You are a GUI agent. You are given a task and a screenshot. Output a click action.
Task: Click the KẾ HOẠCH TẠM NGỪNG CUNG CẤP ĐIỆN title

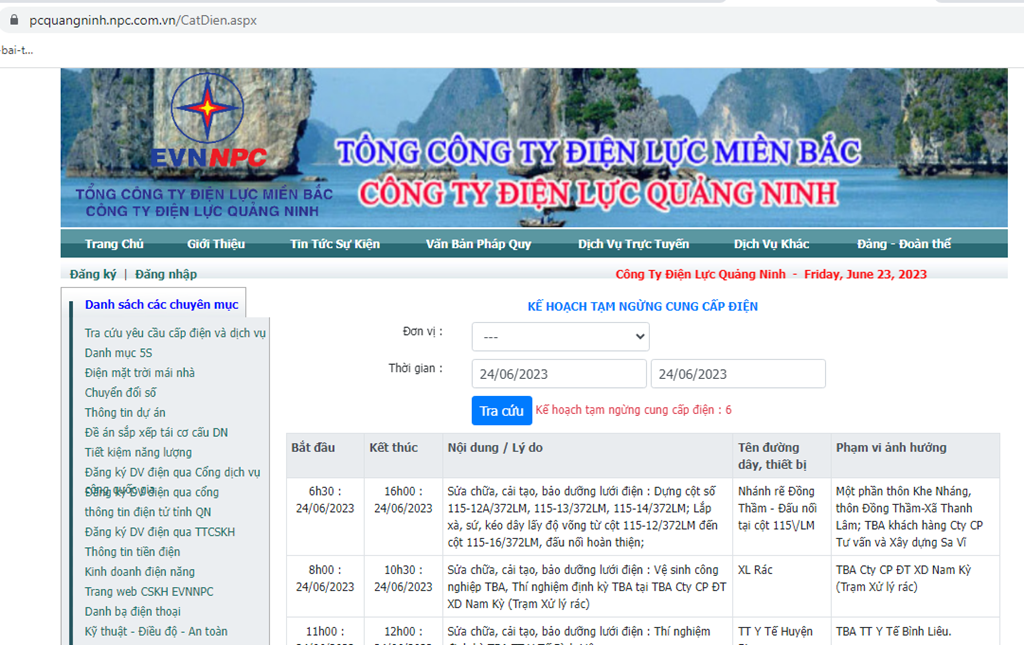tap(643, 307)
